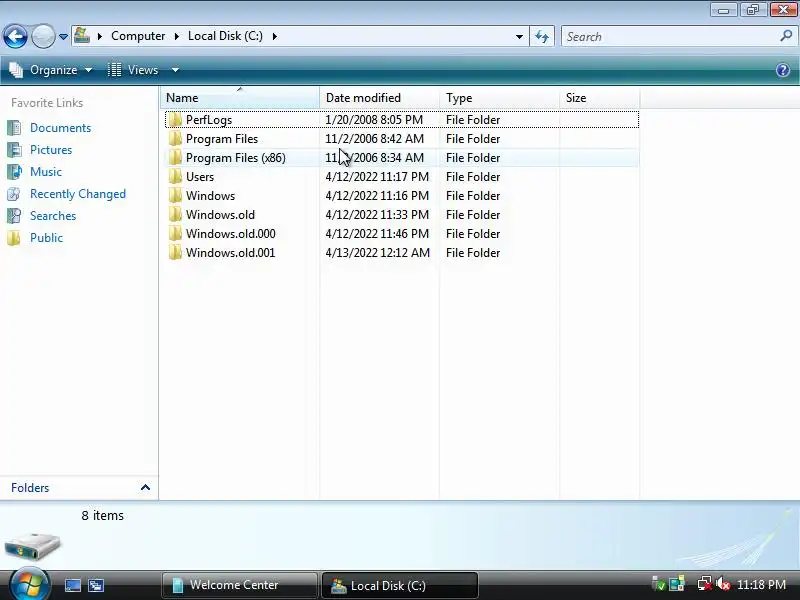The height and width of the screenshot is (600, 800).
Task: Sort by the Size column header
Action: [599, 97]
